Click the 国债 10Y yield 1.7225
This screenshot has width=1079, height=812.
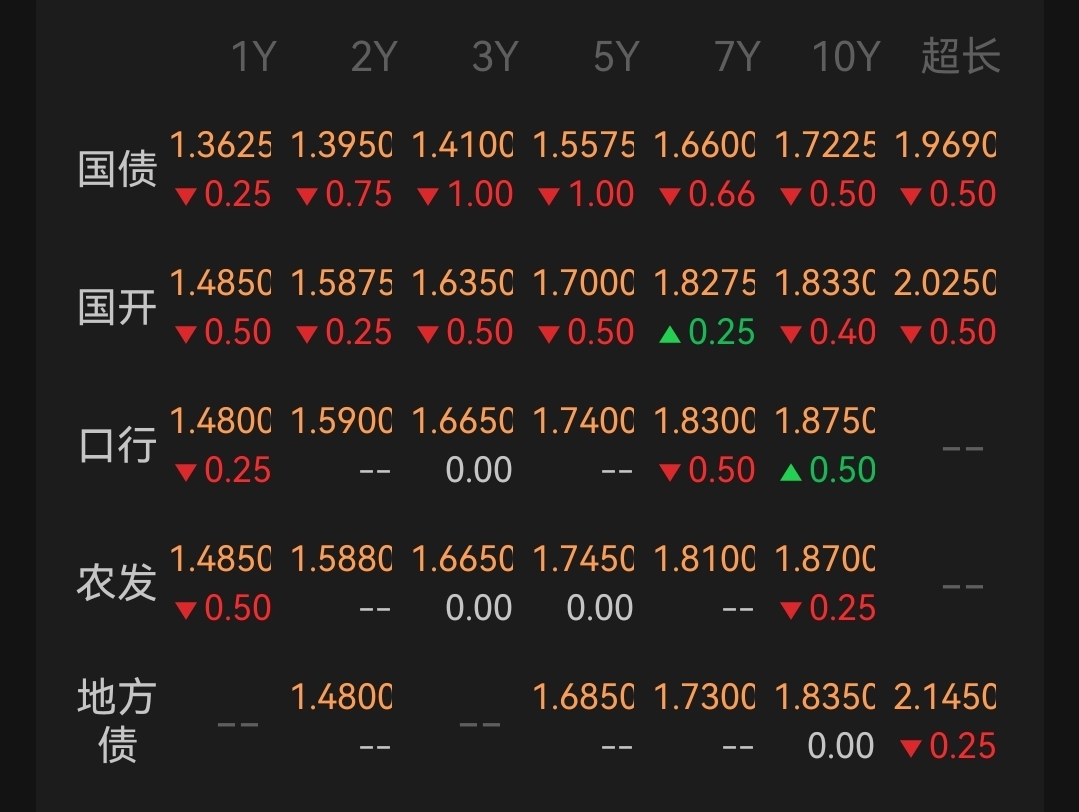click(x=825, y=145)
